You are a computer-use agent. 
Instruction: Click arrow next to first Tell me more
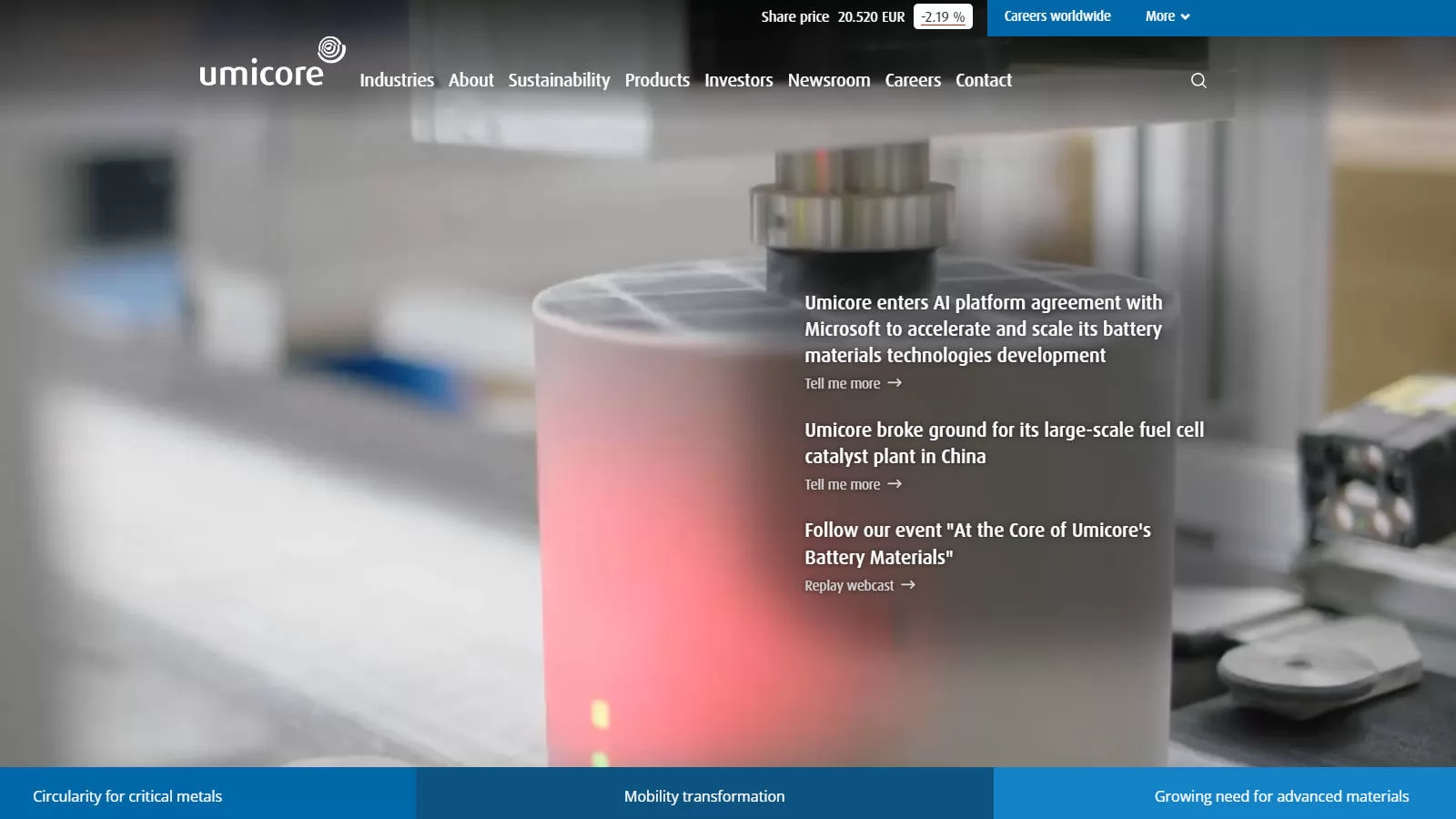[x=895, y=383]
